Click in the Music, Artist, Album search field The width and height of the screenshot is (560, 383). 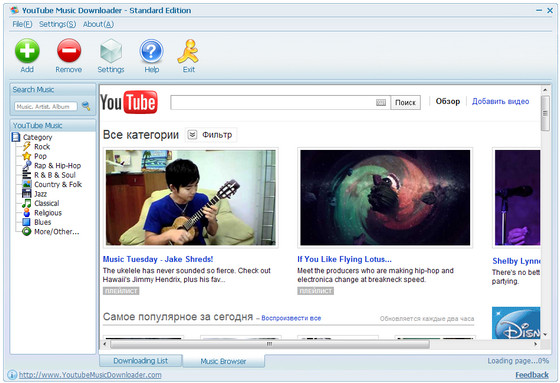point(46,106)
